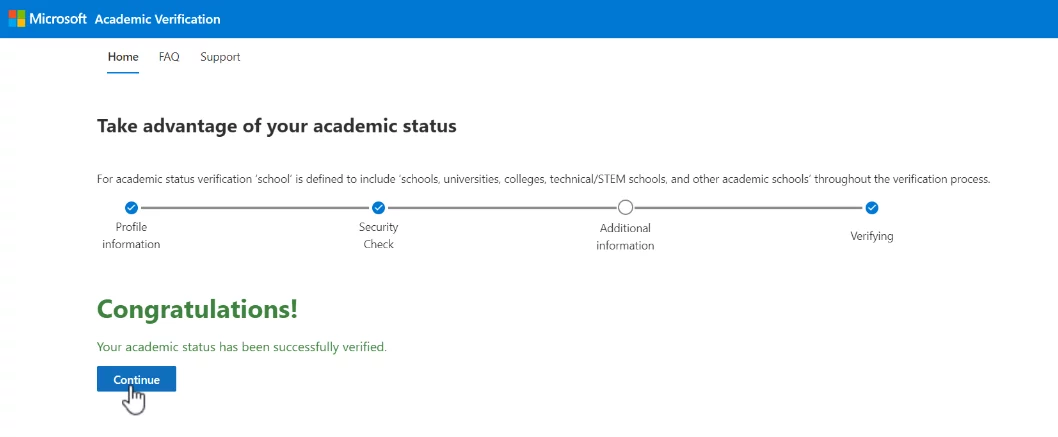
Task: Click the empty Additional information step circle
Action: click(625, 208)
